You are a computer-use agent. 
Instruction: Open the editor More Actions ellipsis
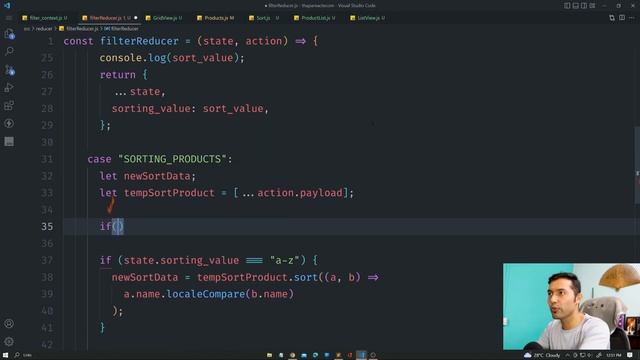click(632, 18)
